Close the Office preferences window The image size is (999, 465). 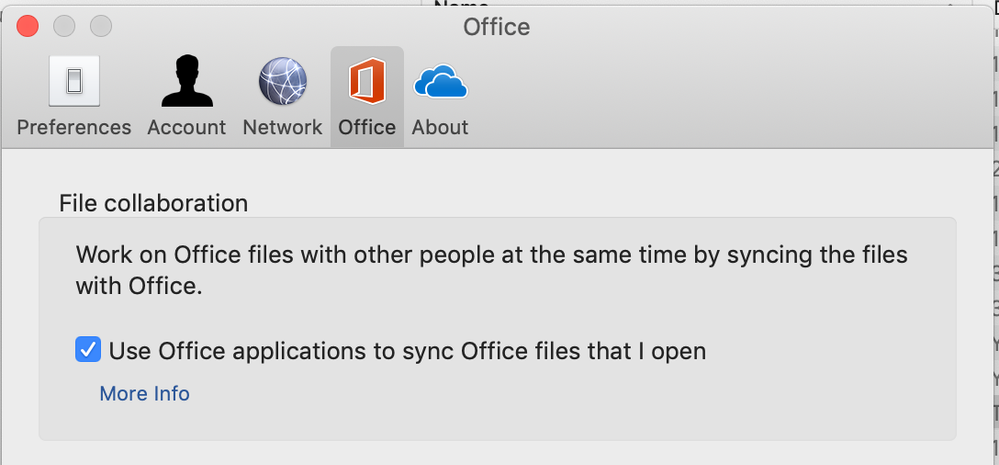28,26
